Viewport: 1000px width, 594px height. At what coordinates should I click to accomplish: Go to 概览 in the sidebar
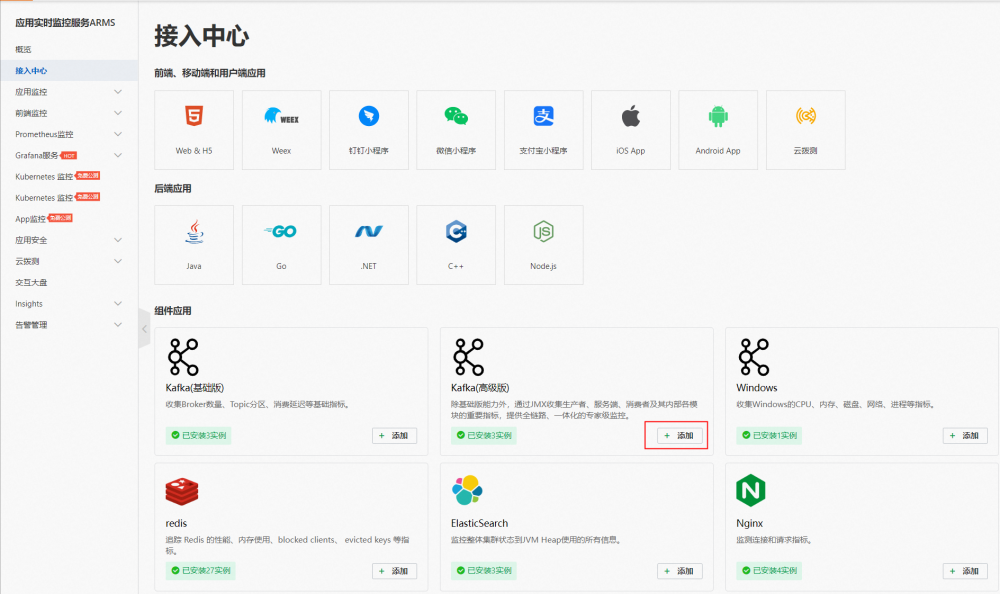23,49
